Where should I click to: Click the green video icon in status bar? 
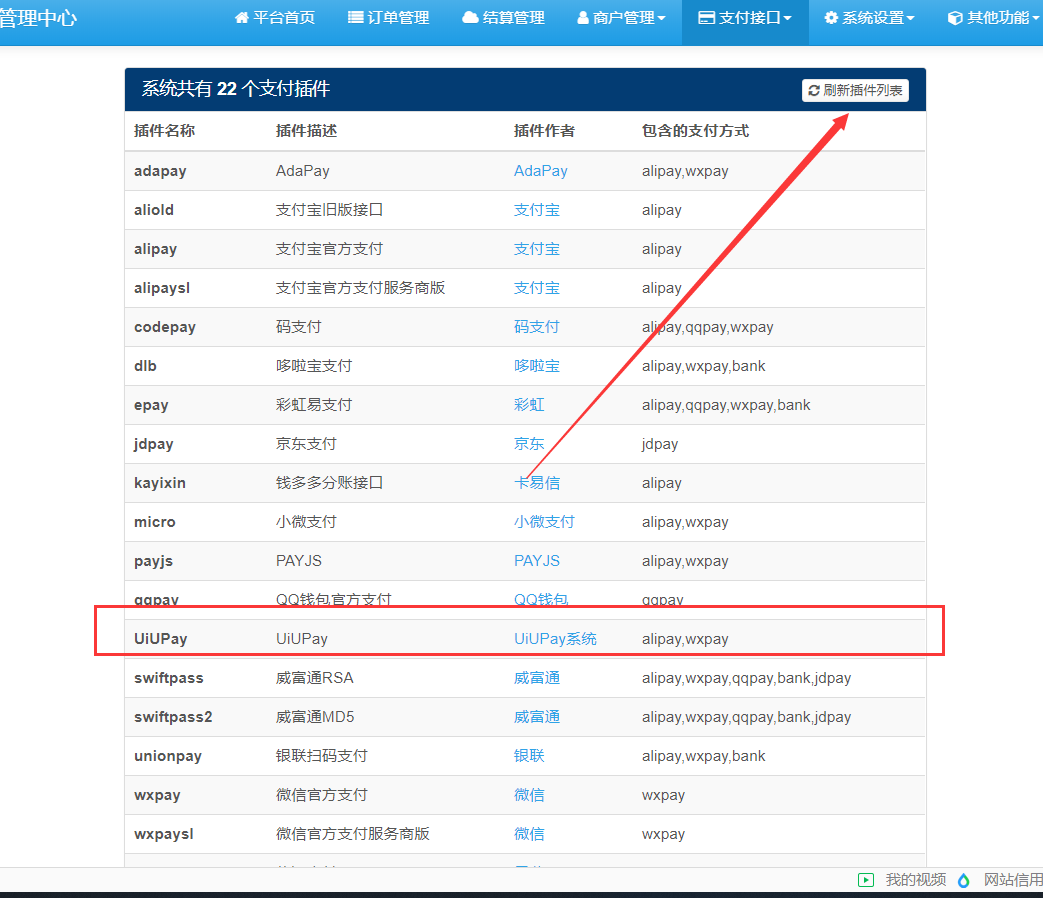(866, 880)
